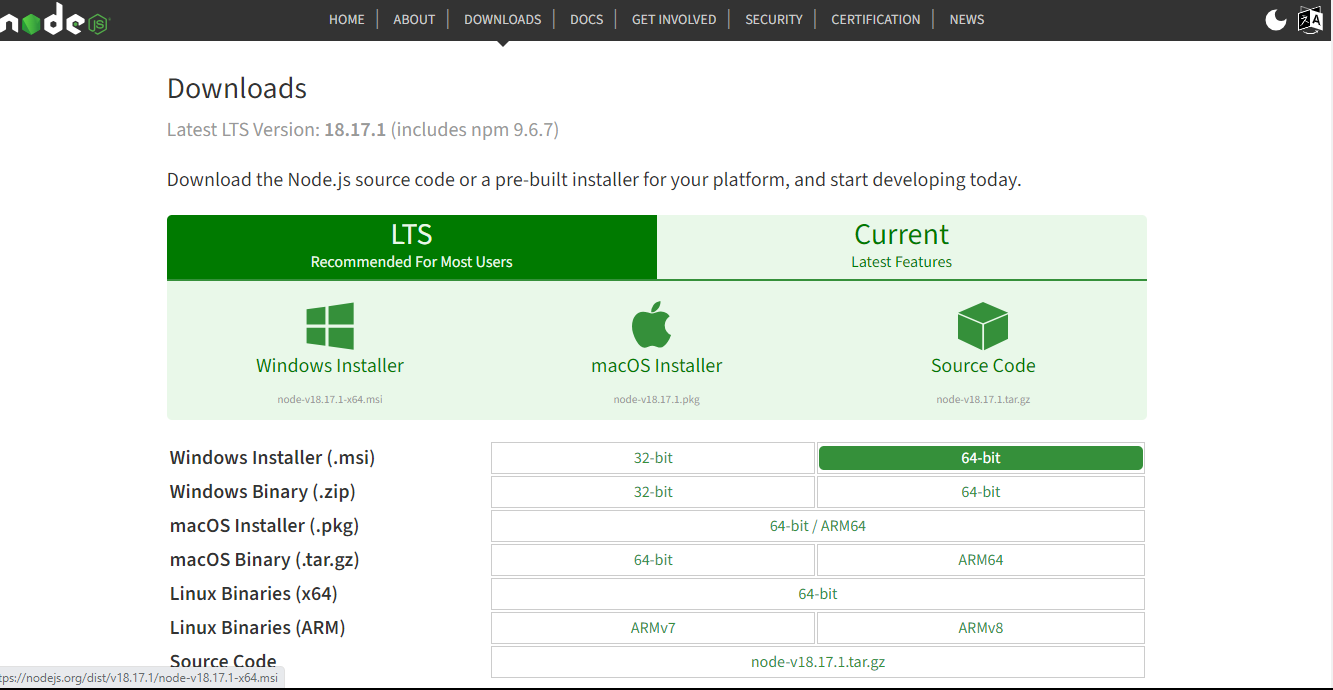Image resolution: width=1333 pixels, height=690 pixels.
Task: Open the NEWS menu item
Action: [x=967, y=19]
